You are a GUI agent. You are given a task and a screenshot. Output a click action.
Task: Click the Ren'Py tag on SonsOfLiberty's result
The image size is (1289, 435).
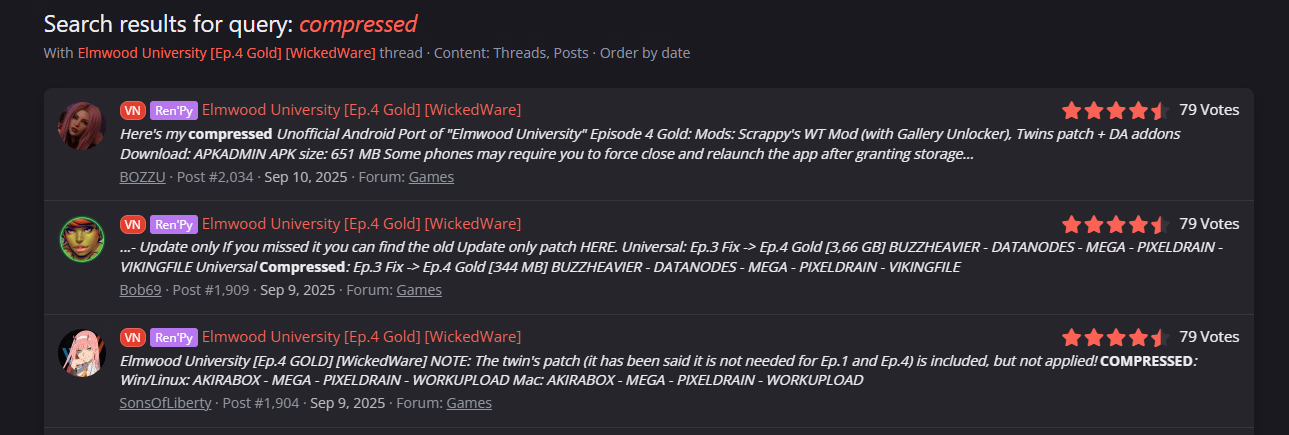tap(173, 337)
